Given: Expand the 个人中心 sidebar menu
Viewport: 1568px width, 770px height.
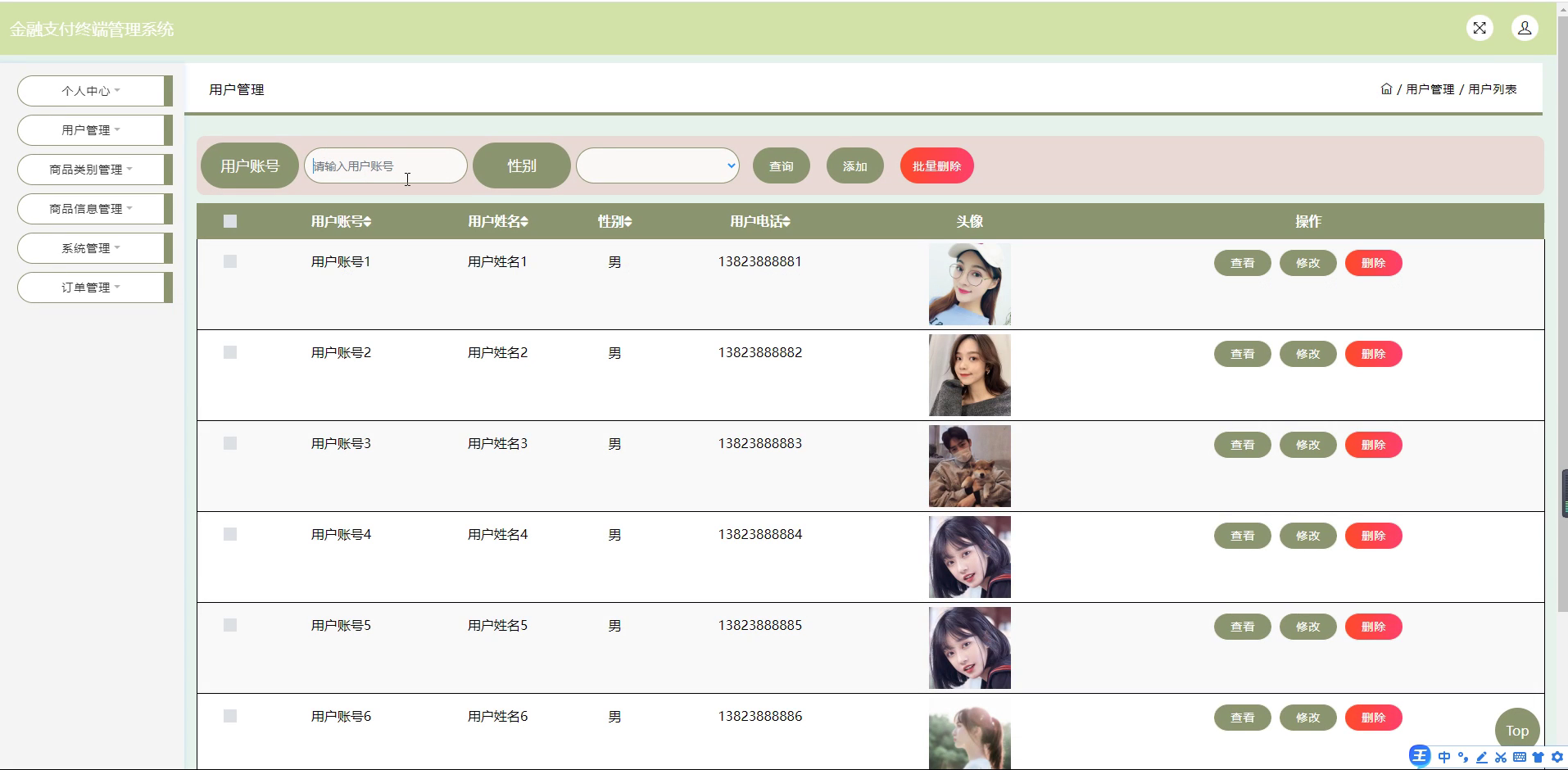Looking at the screenshot, I should click(94, 91).
